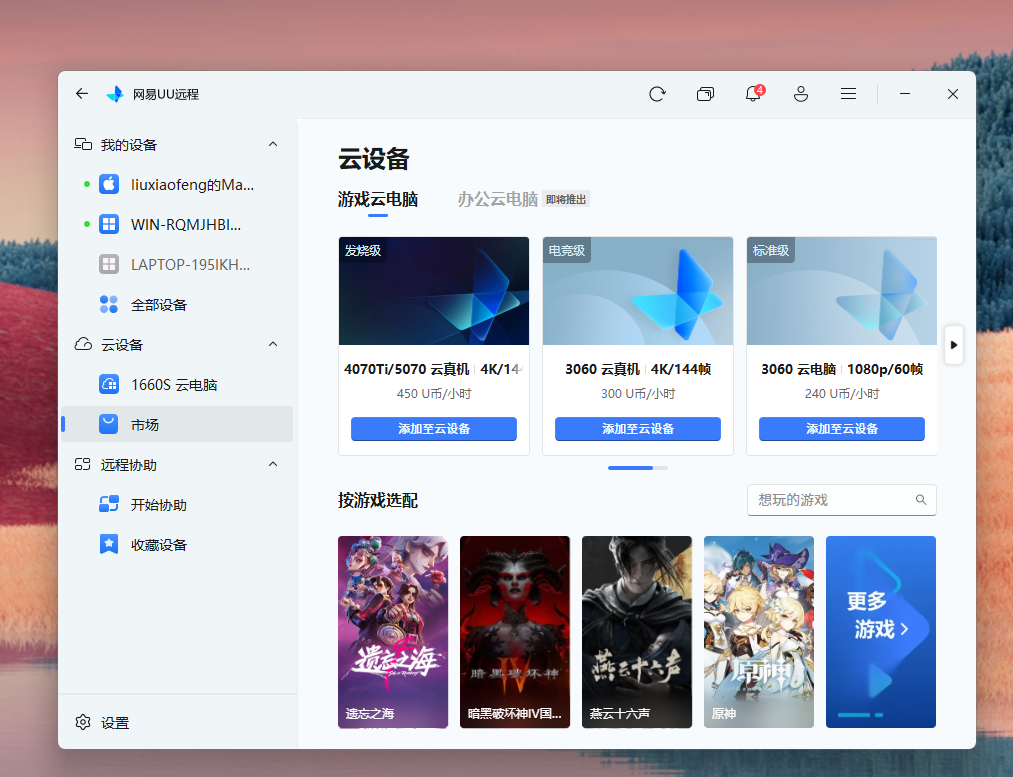The height and width of the screenshot is (777, 1013).
Task: Open the user account profile icon
Action: (801, 94)
